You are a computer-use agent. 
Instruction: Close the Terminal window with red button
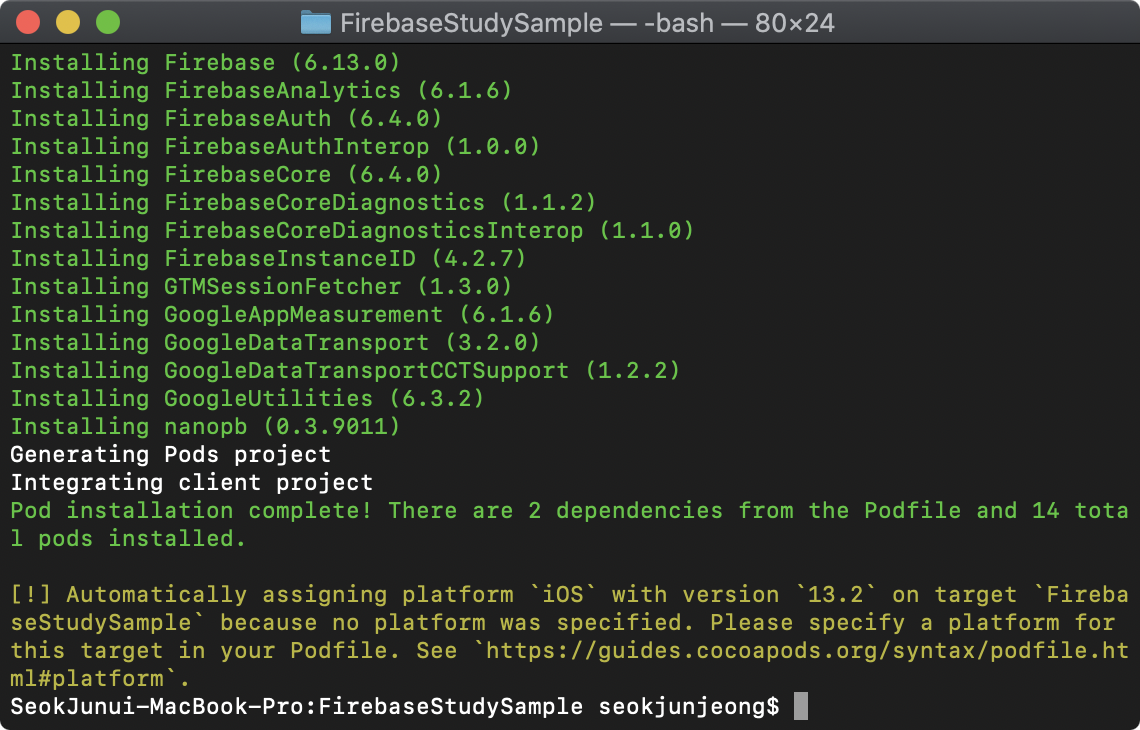(28, 23)
